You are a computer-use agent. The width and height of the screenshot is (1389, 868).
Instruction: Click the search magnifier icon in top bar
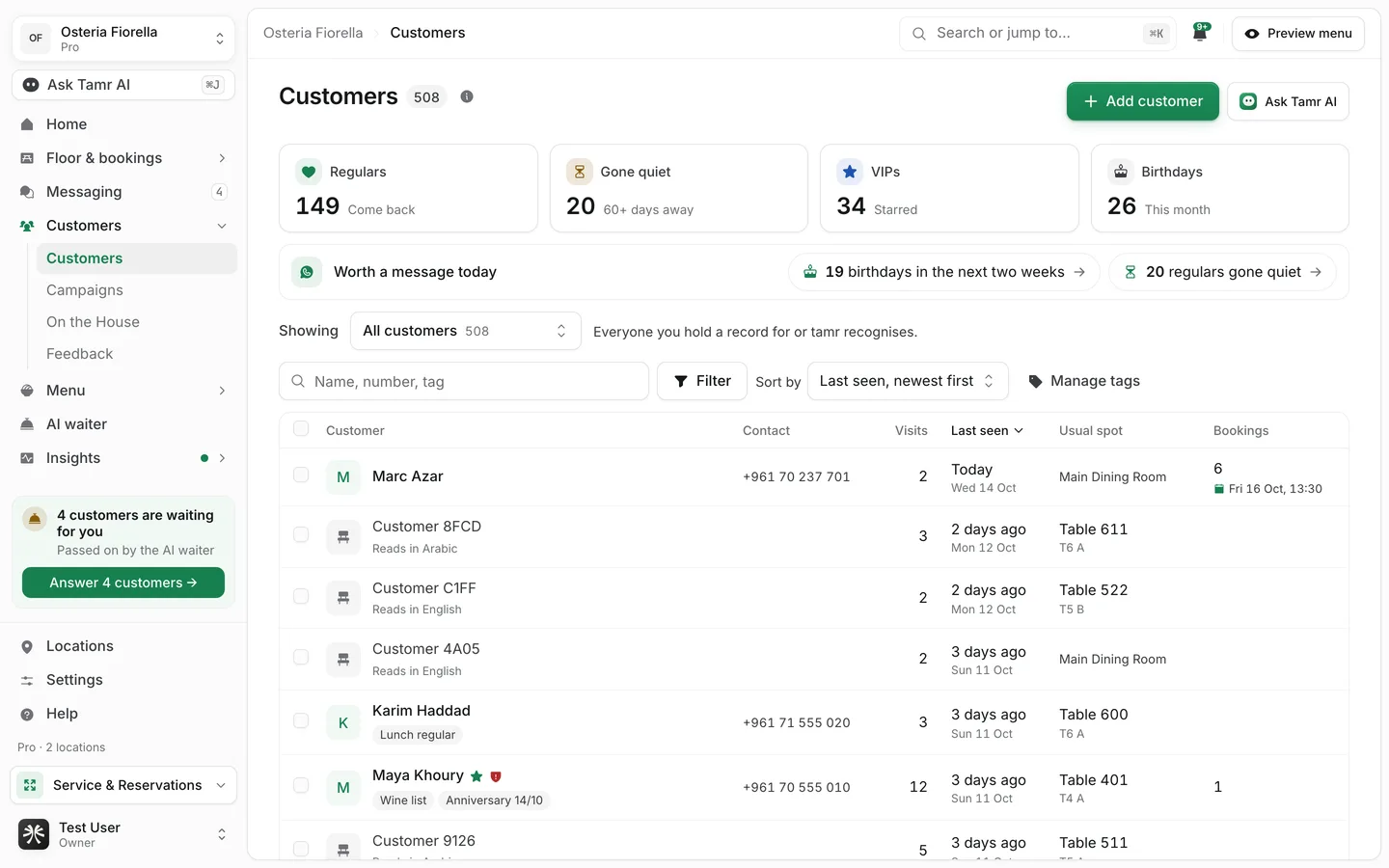pyautogui.click(x=919, y=33)
